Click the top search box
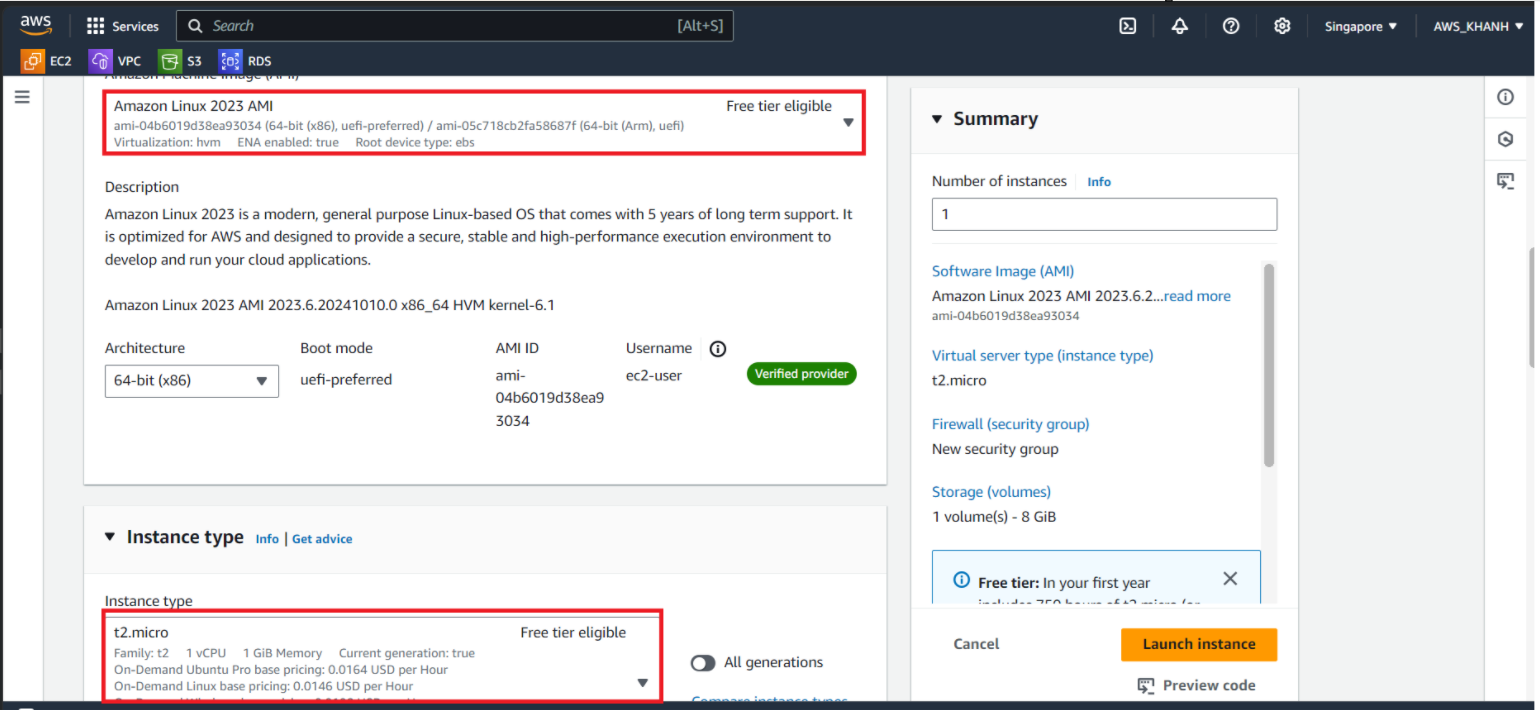 coord(455,26)
